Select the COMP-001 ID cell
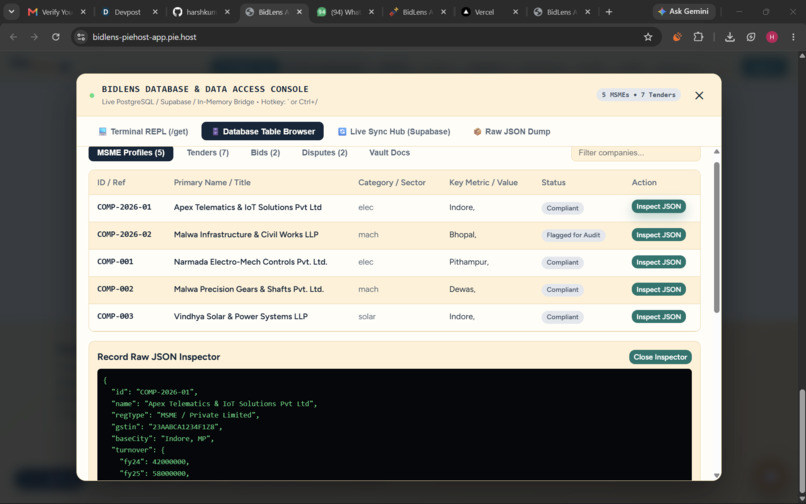 coord(115,262)
